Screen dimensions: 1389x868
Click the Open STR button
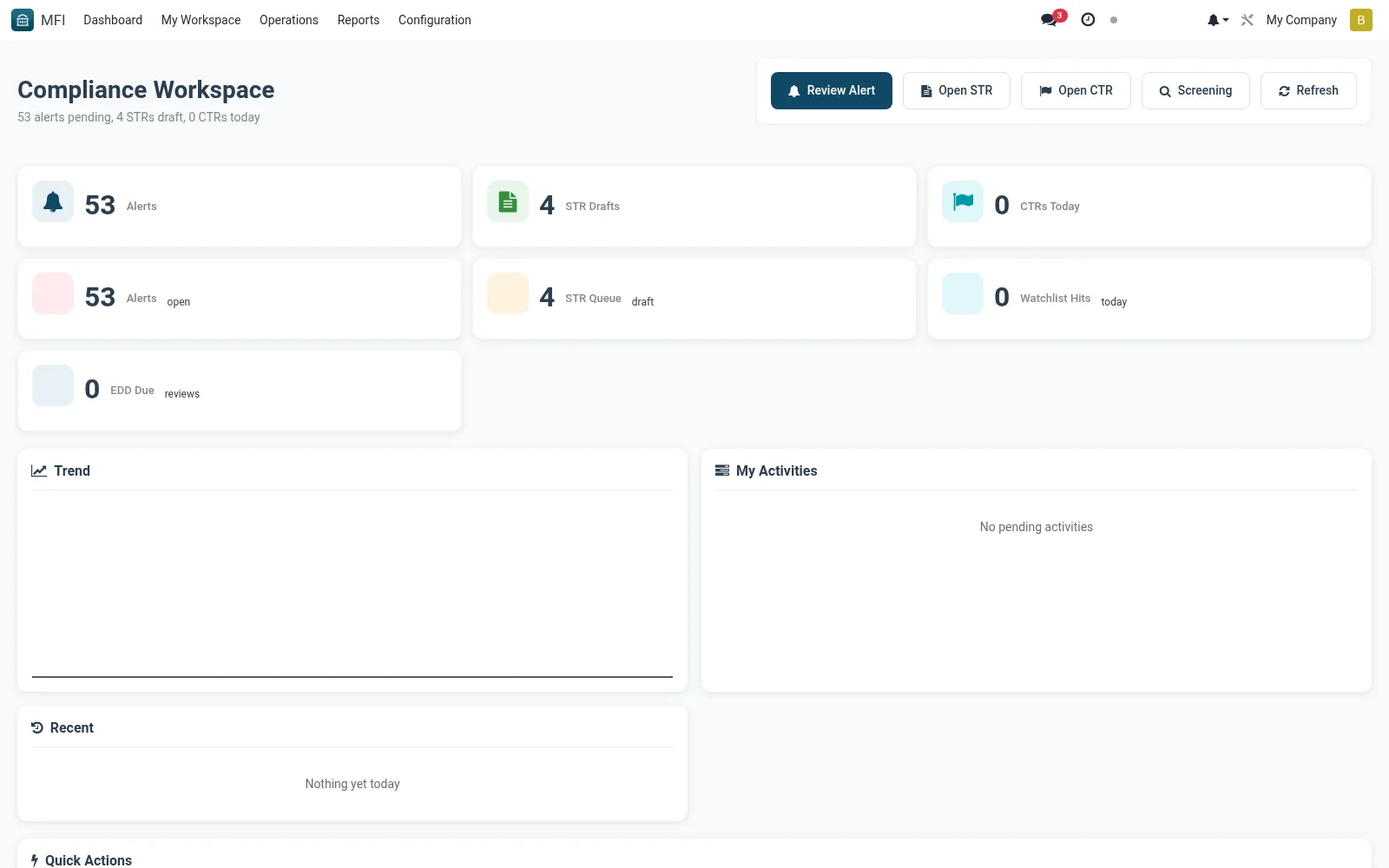coord(957,90)
